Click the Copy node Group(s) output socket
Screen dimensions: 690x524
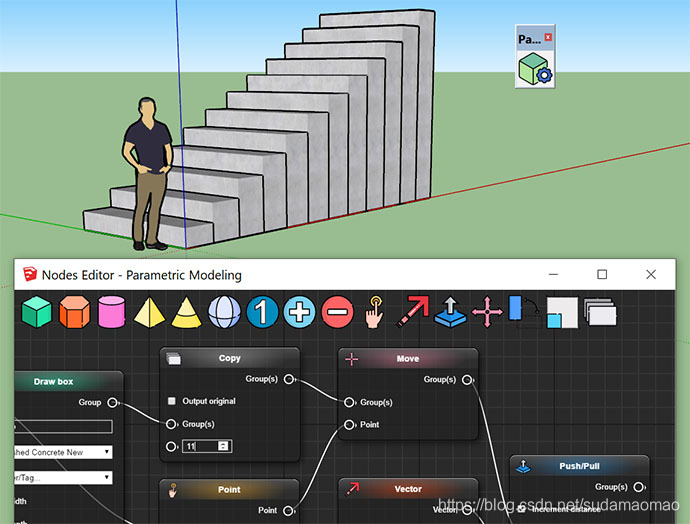coord(289,379)
